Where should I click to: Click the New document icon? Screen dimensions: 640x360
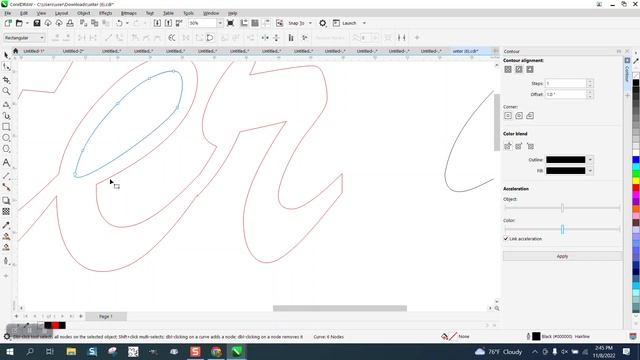pyautogui.click(x=8, y=23)
